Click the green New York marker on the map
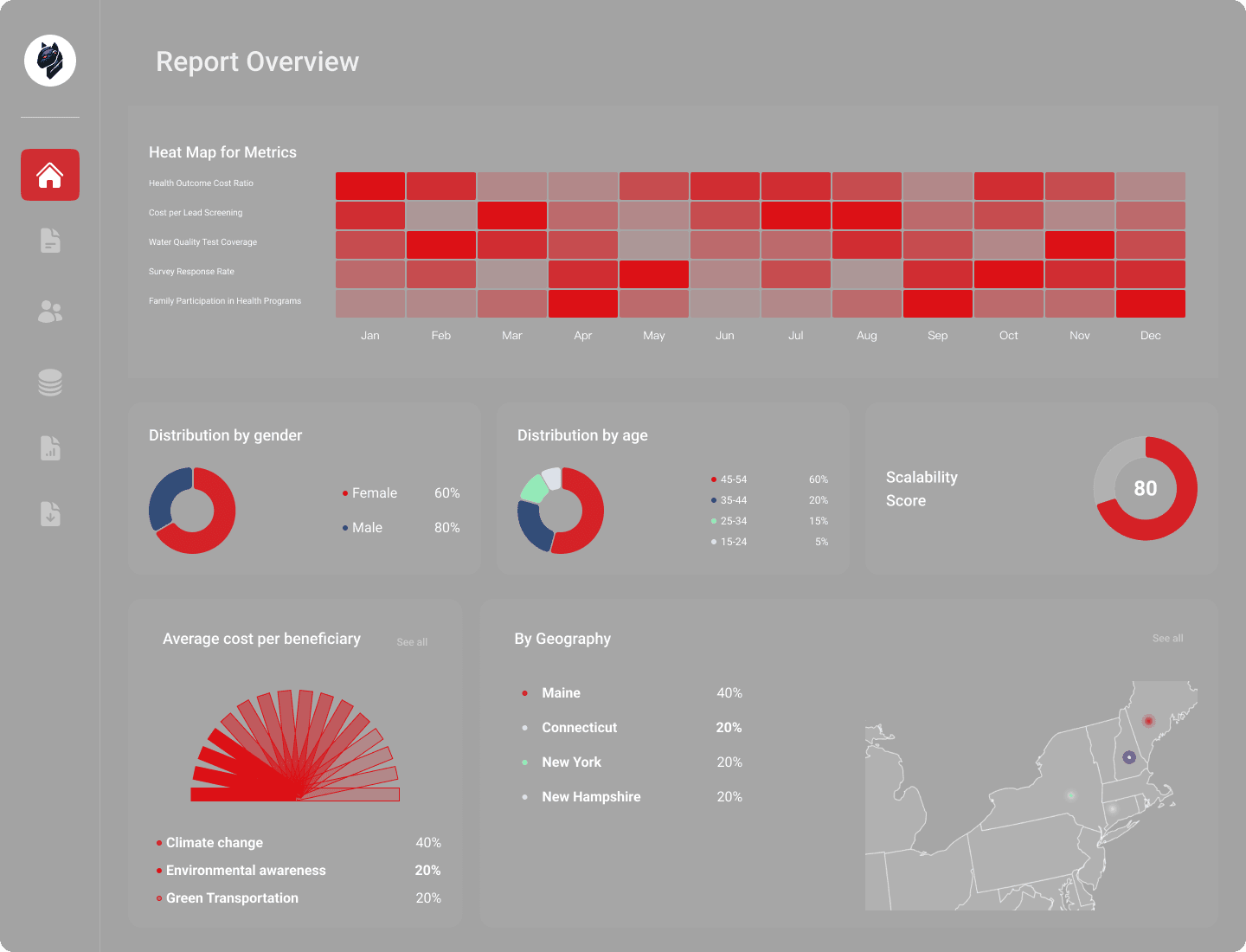Screen dimensions: 1246x952 click(1071, 795)
